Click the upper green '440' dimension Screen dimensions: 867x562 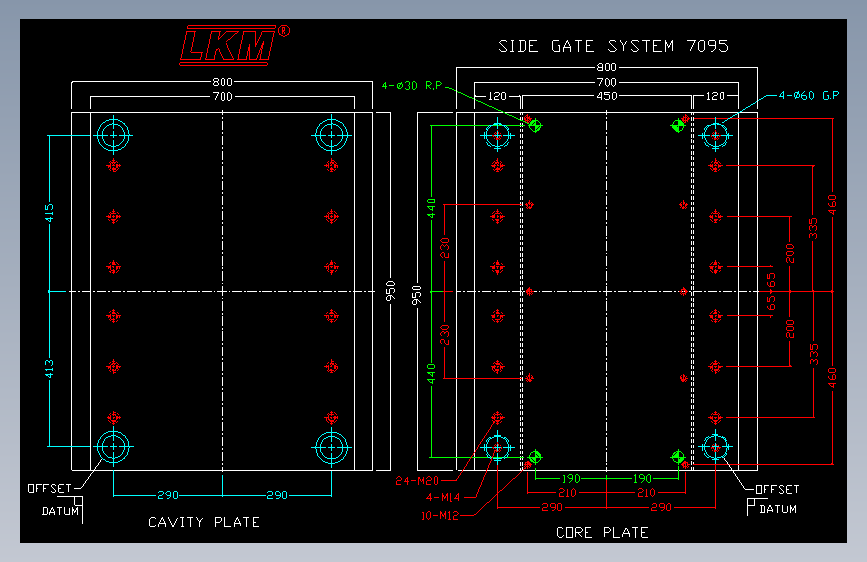pos(431,208)
